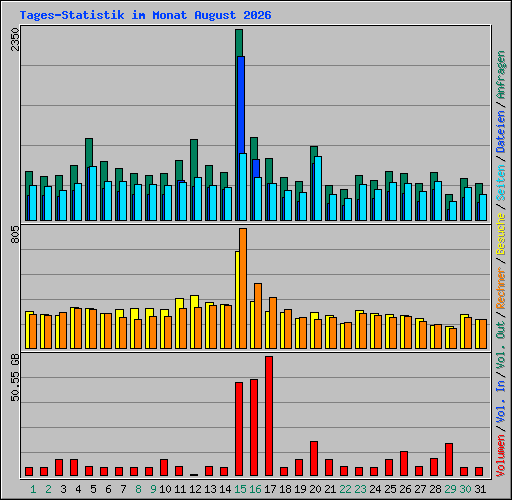Select the 'Dateien' legend label
Viewport: 512px width, 500px height.
(x=501, y=131)
